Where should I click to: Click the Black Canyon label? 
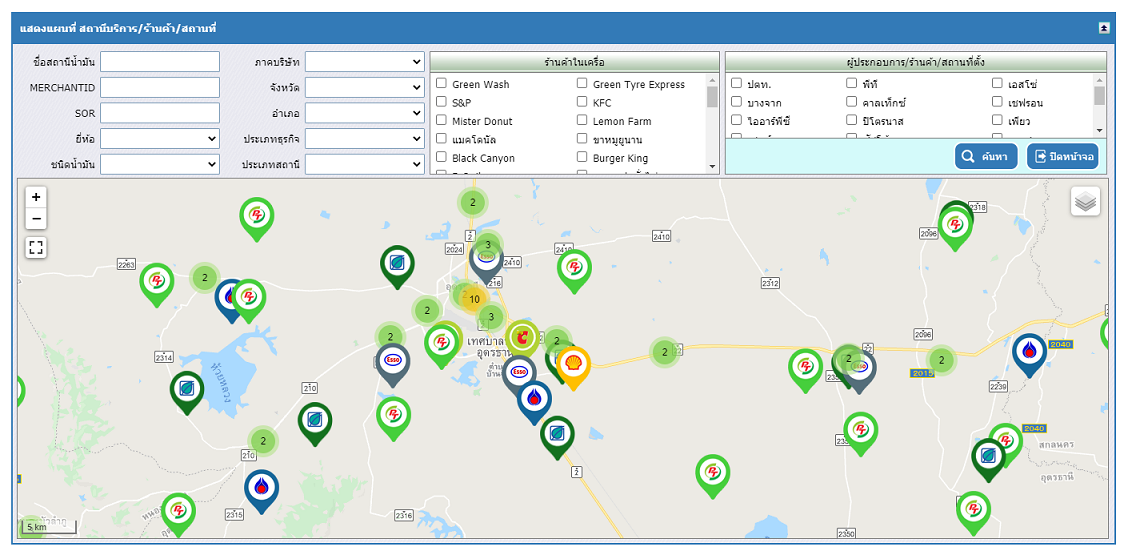pos(483,158)
